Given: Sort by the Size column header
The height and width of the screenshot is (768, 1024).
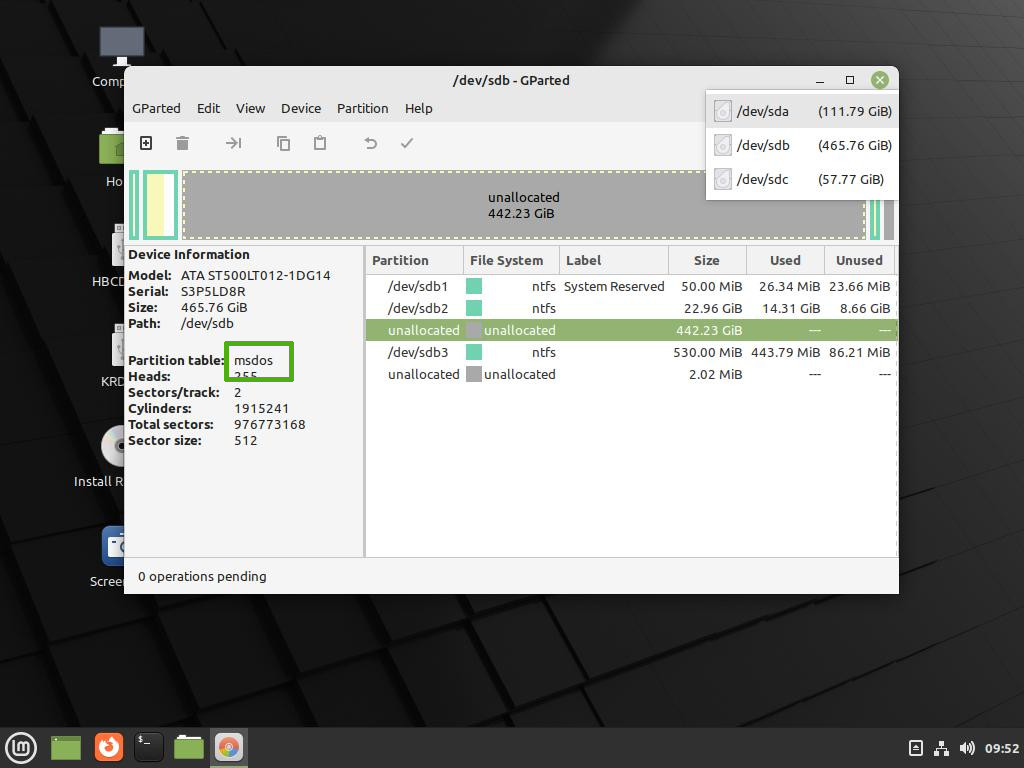Looking at the screenshot, I should click(706, 260).
